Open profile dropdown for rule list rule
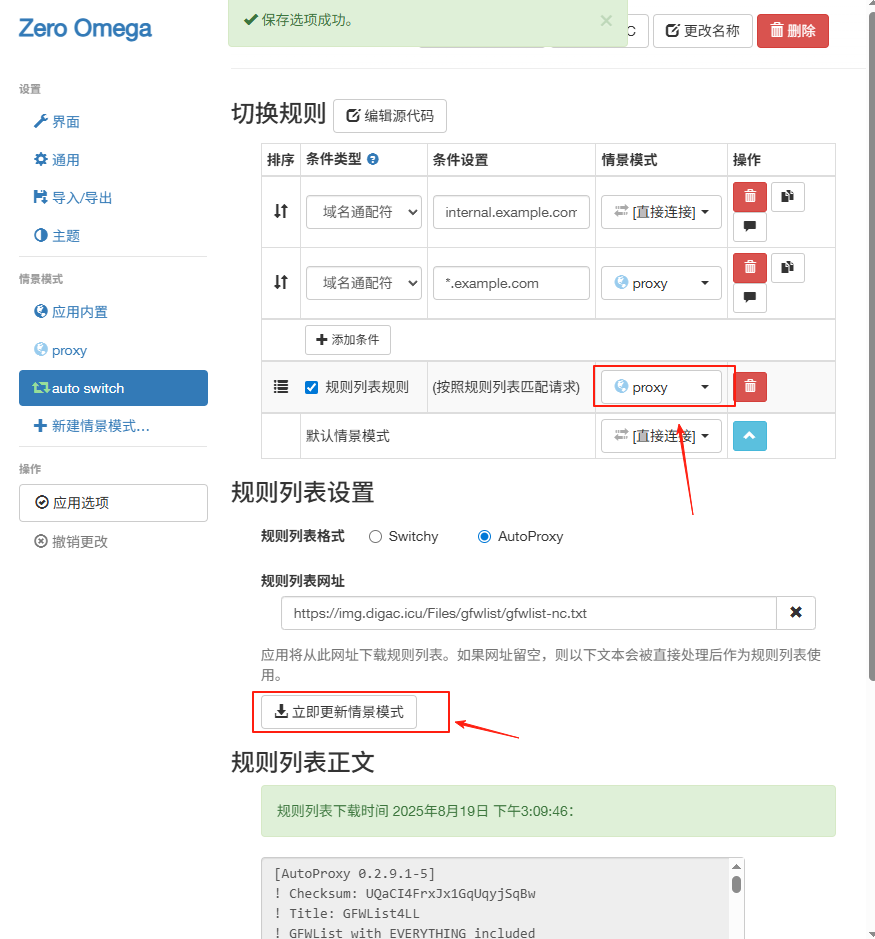 [x=661, y=387]
